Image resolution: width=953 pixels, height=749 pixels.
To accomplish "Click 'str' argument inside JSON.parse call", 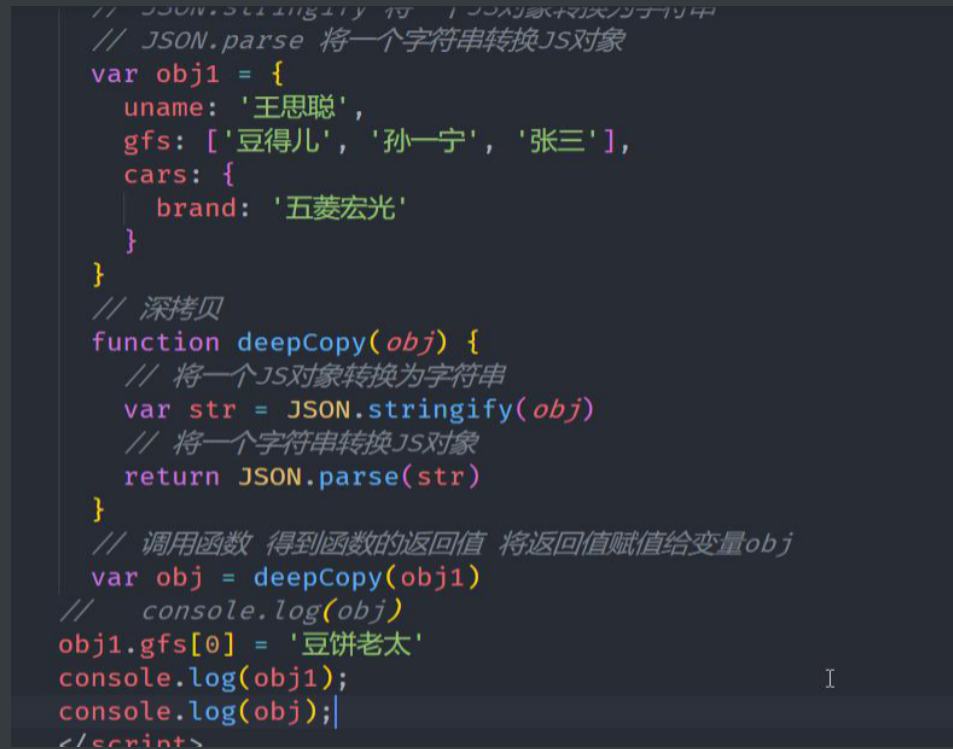I will coord(440,477).
